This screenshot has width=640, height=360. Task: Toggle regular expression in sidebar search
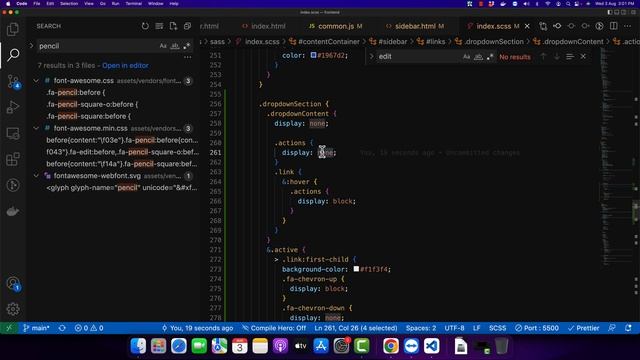pyautogui.click(x=187, y=46)
